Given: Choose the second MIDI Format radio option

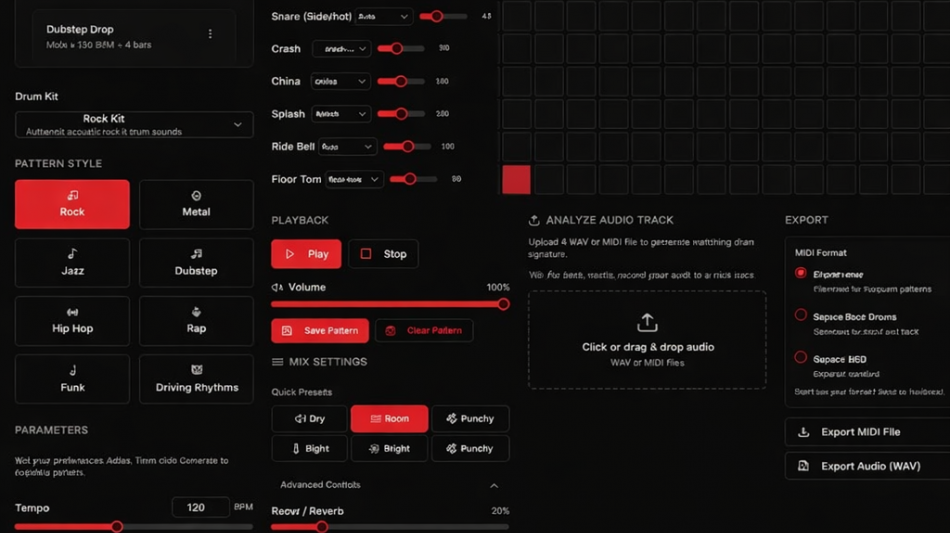Looking at the screenshot, I should point(801,315).
